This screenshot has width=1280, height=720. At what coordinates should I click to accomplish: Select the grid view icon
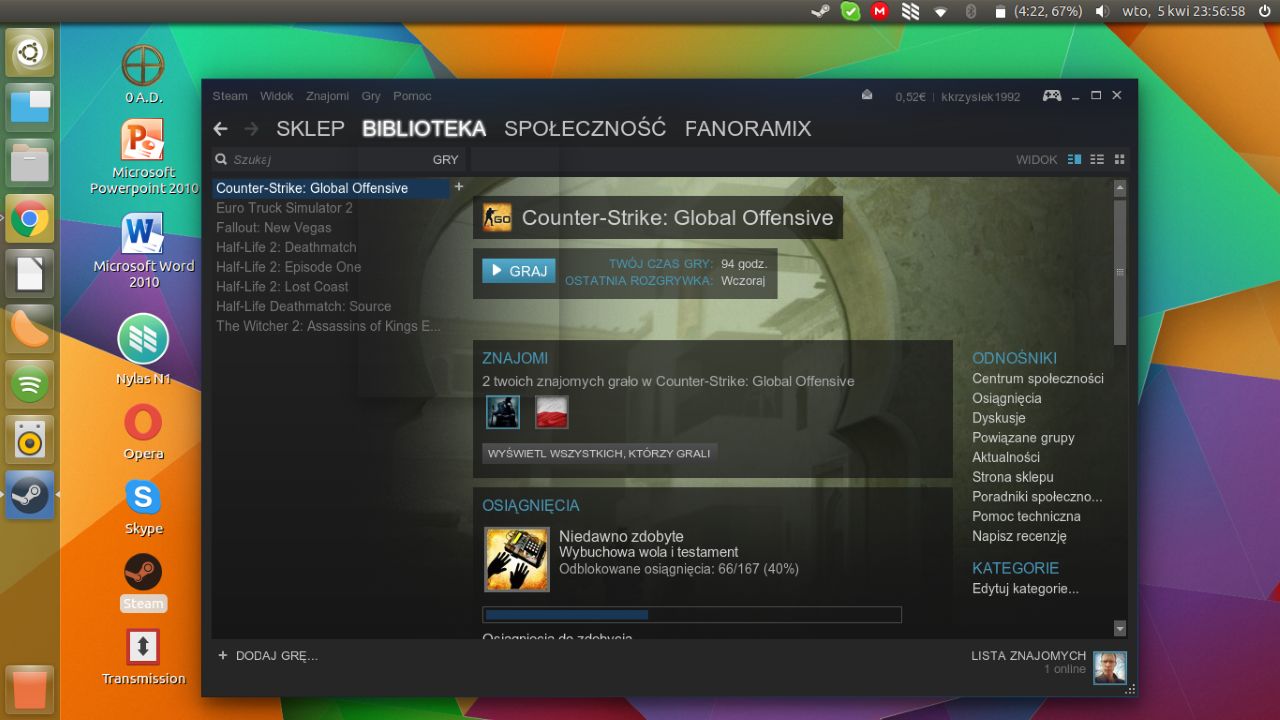[1120, 159]
